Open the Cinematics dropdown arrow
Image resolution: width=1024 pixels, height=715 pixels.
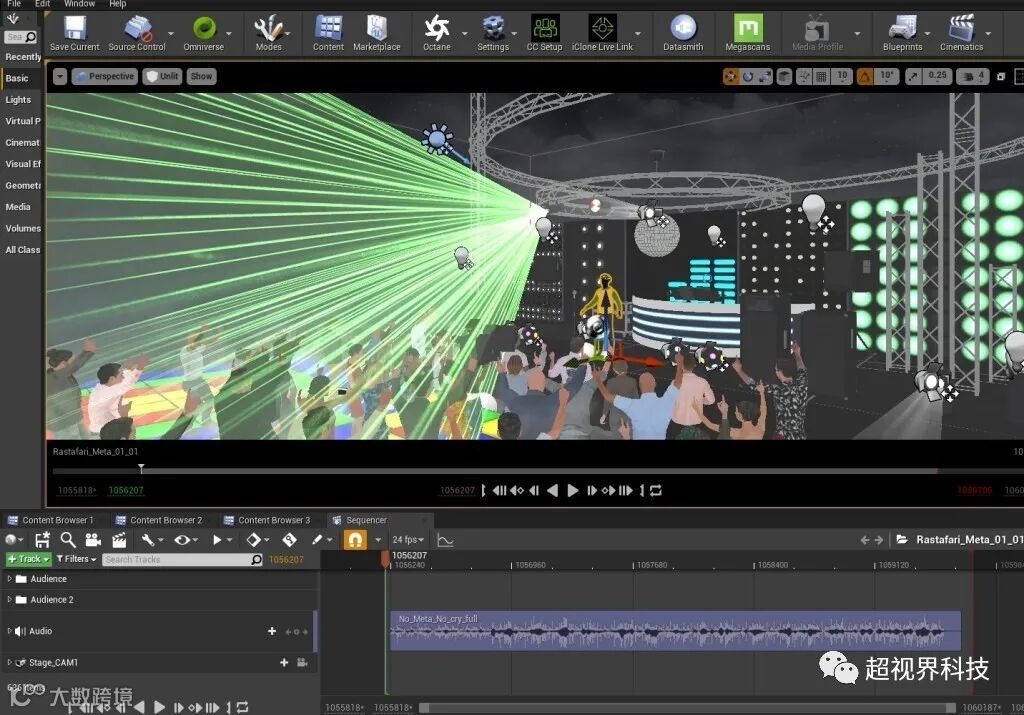988,33
